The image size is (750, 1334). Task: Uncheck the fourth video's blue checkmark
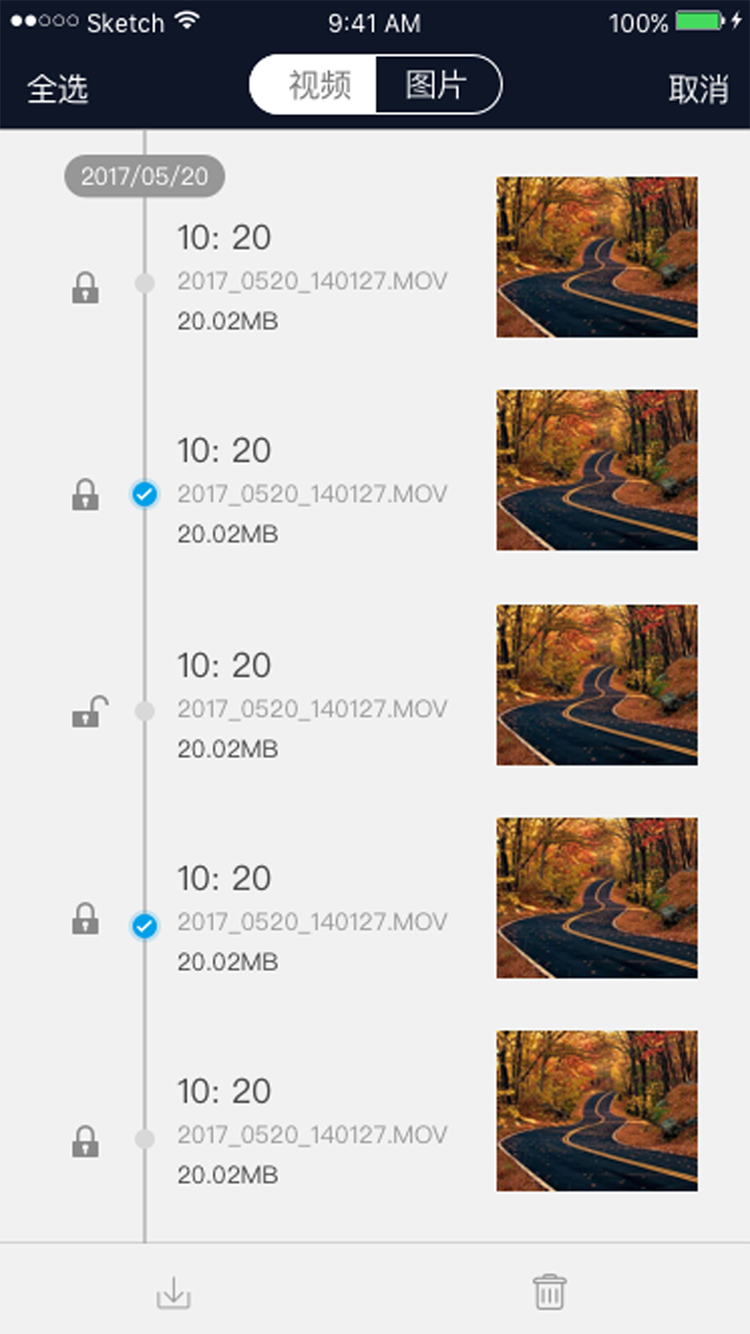(145, 927)
